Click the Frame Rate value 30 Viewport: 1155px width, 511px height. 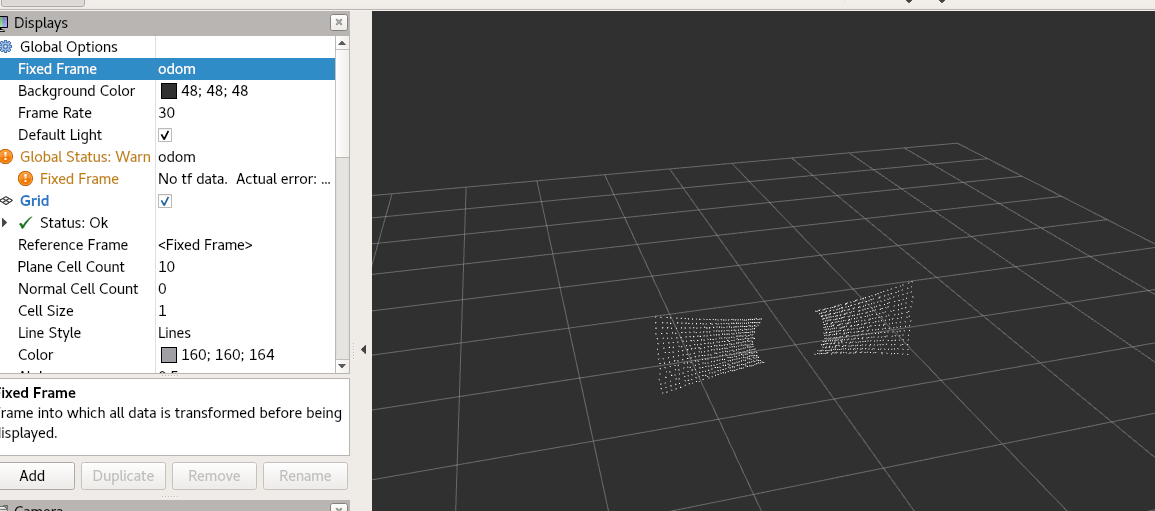pyautogui.click(x=166, y=113)
